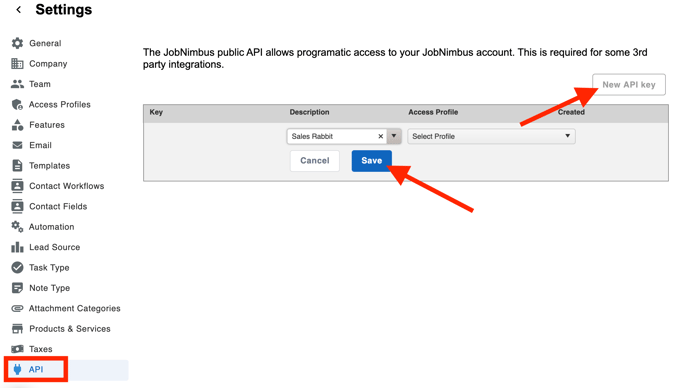Viewport: 688px width, 388px height.
Task: Open the Select Profile dropdown
Action: pos(491,136)
